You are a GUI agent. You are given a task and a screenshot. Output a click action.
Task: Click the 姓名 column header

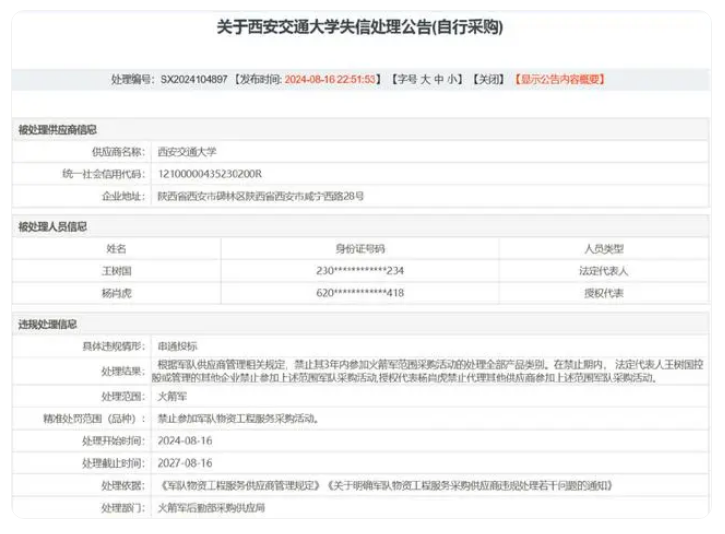click(116, 248)
